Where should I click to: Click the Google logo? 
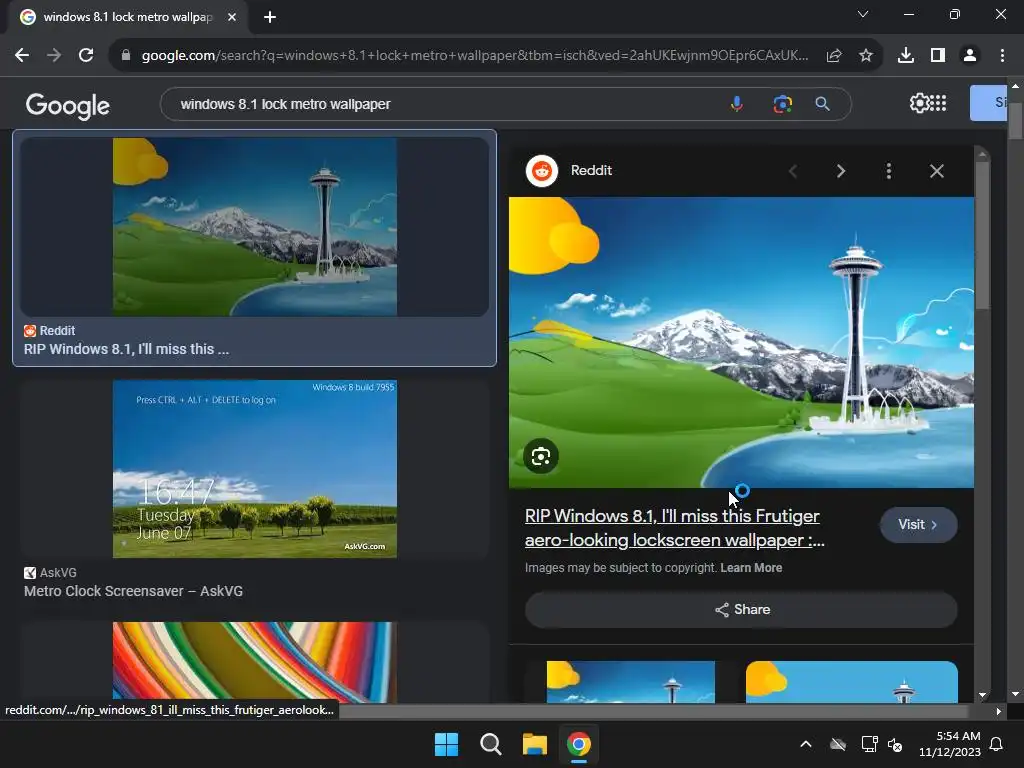[x=68, y=105]
